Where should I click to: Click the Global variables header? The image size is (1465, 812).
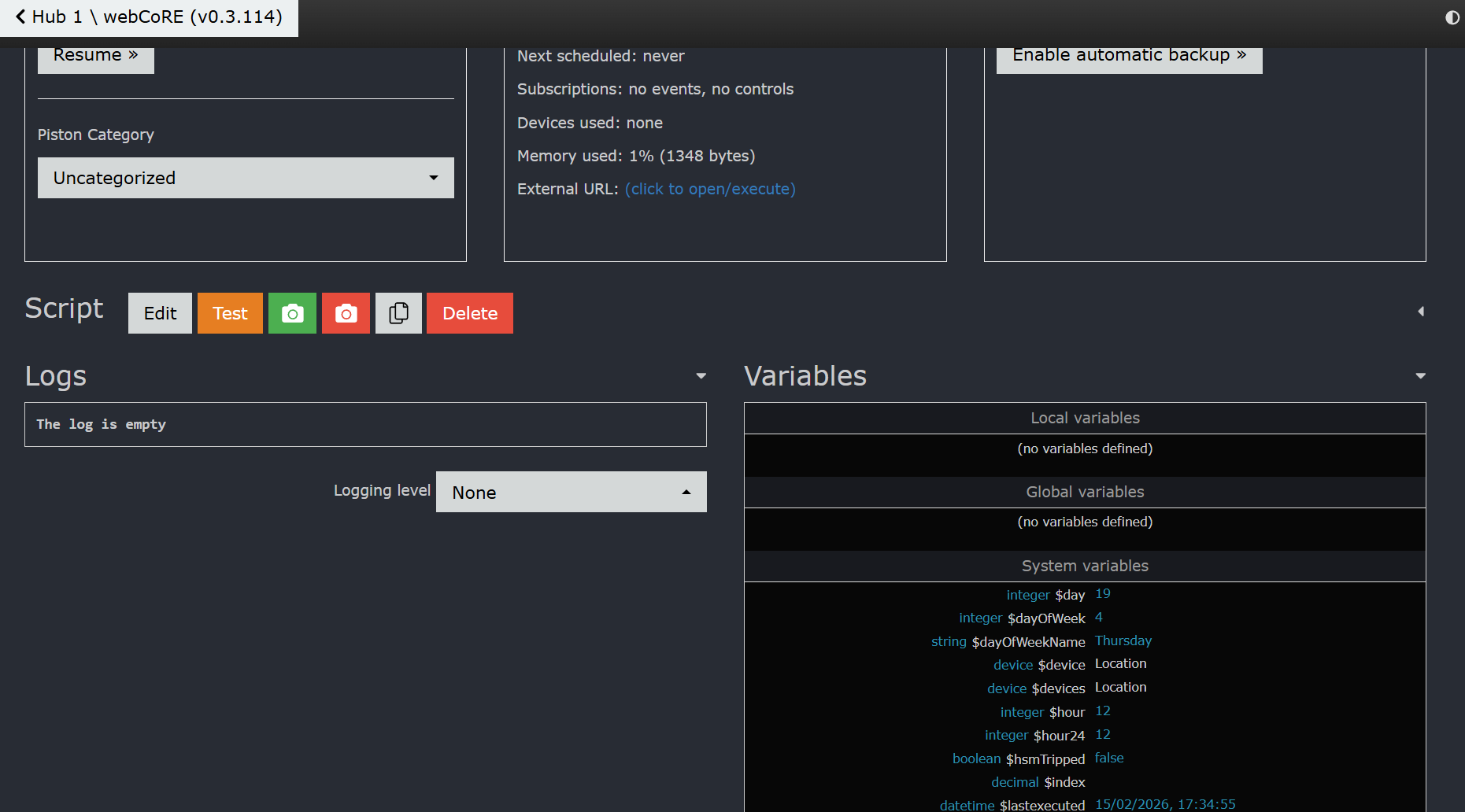[1084, 492]
